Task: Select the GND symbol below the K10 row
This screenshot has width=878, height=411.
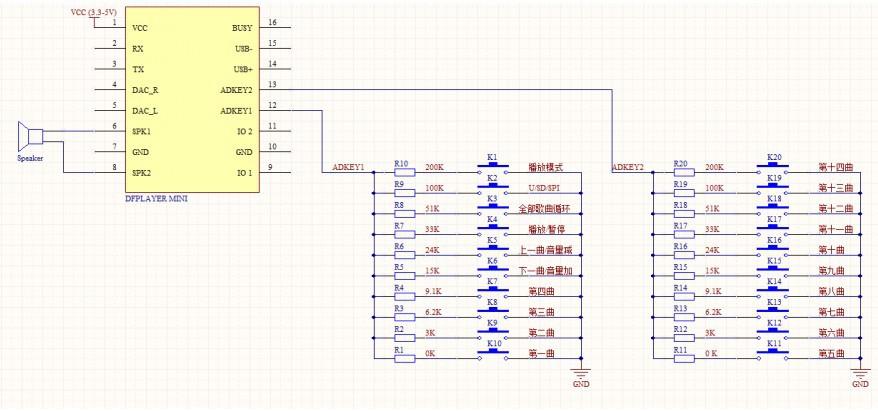Action: point(581,374)
